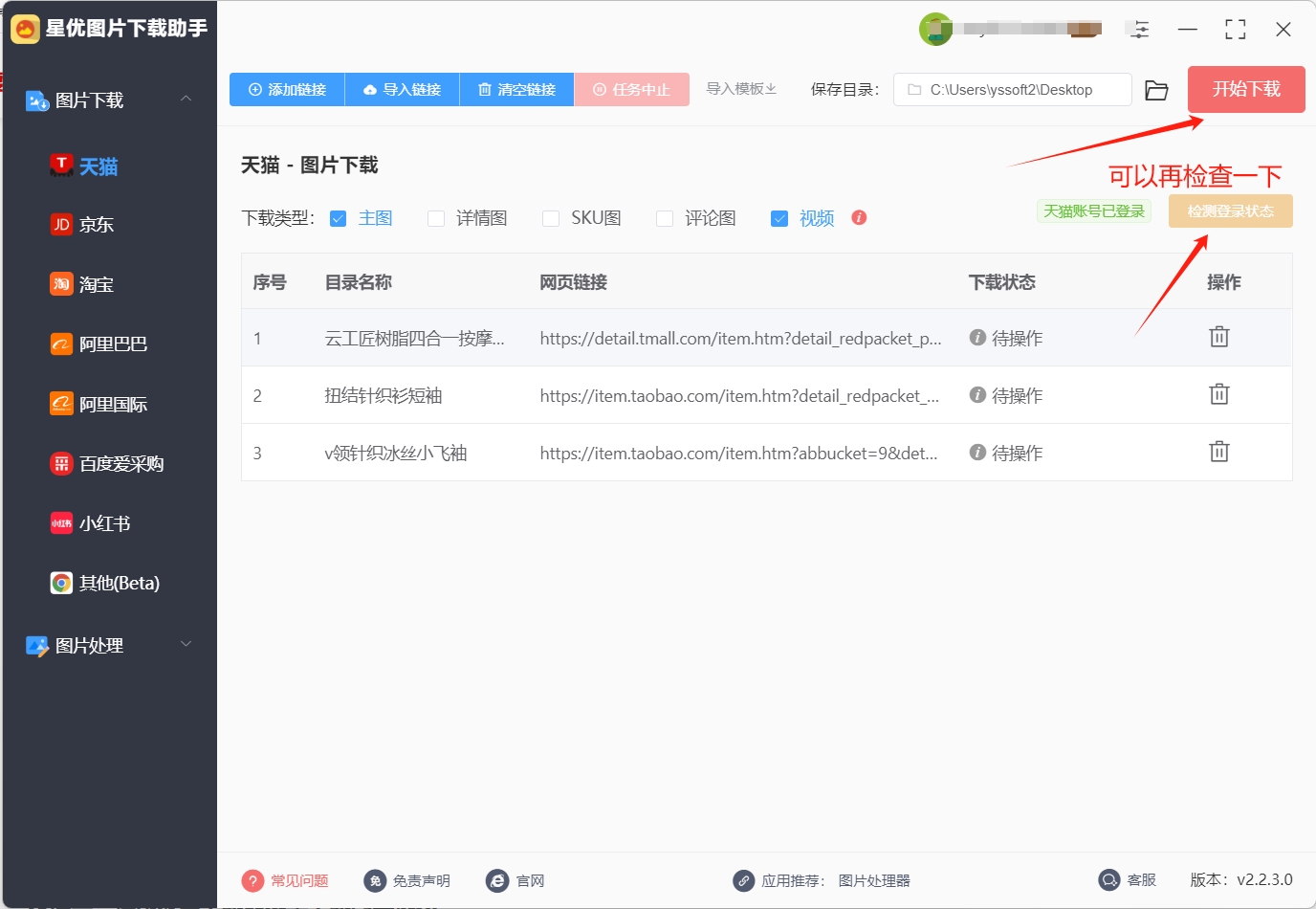Open the 天猫 sidebar entry
The height and width of the screenshot is (909, 1316).
coord(84,166)
